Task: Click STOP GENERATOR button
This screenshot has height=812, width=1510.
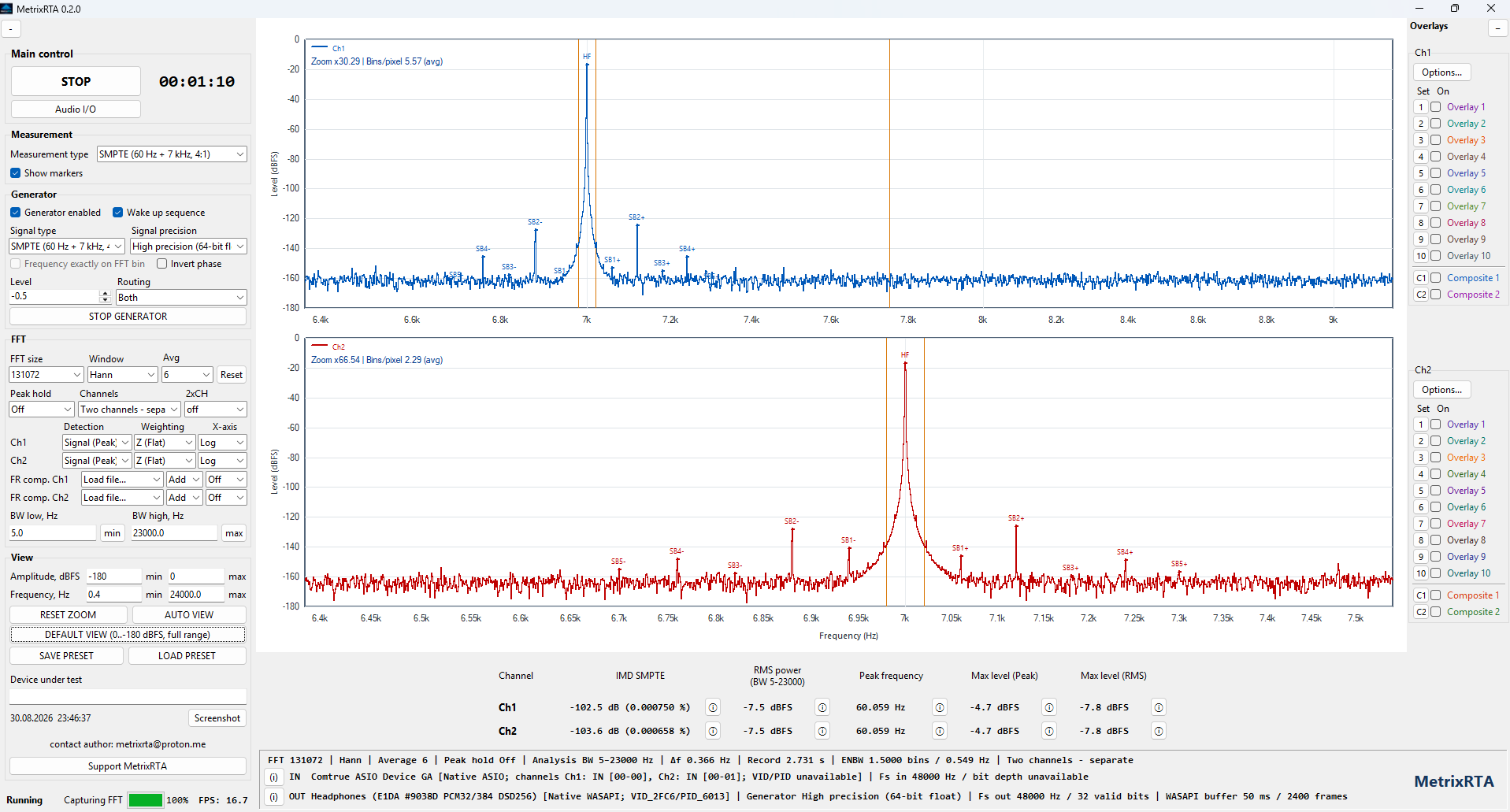Action: 128,317
